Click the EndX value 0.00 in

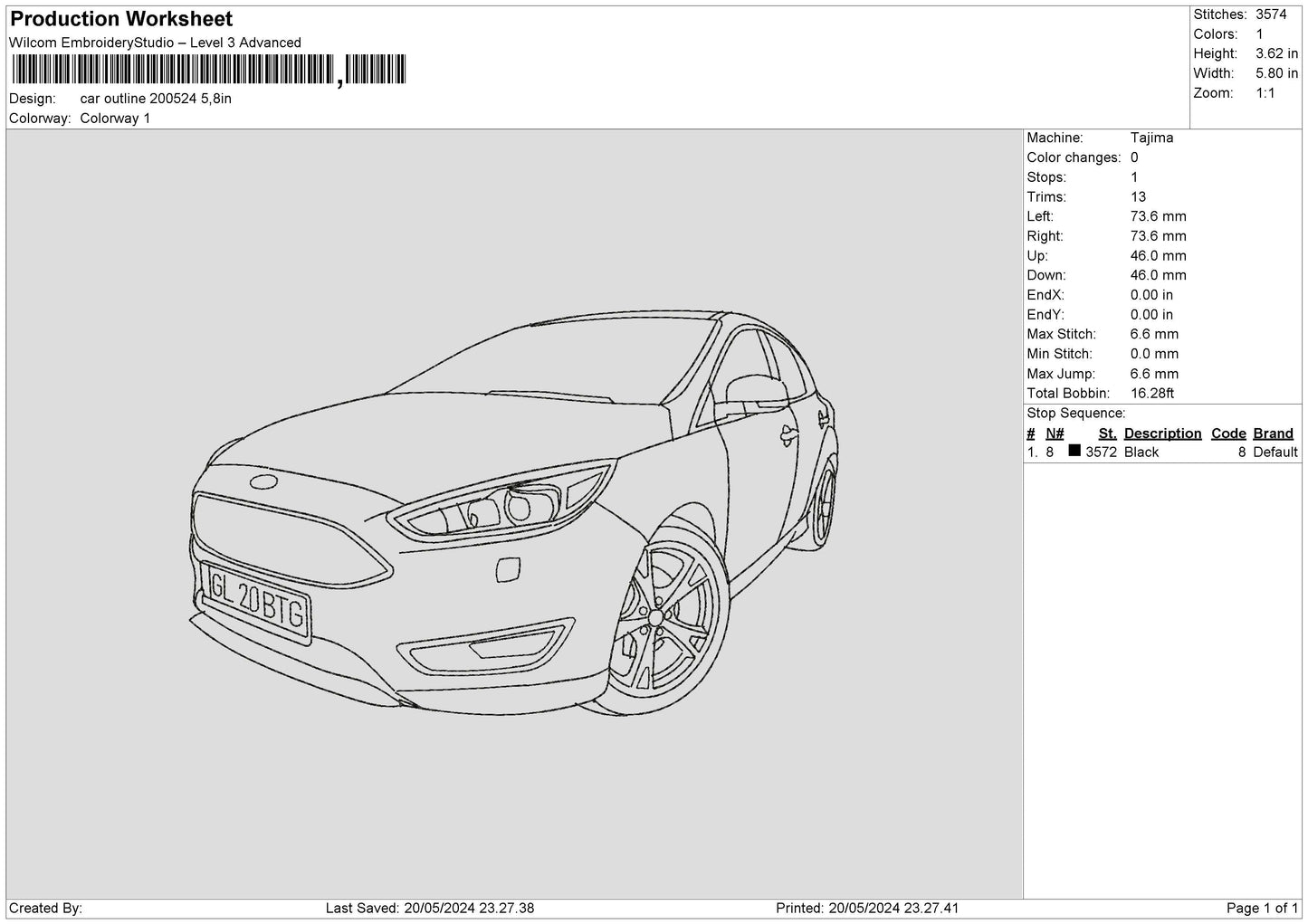[1151, 295]
